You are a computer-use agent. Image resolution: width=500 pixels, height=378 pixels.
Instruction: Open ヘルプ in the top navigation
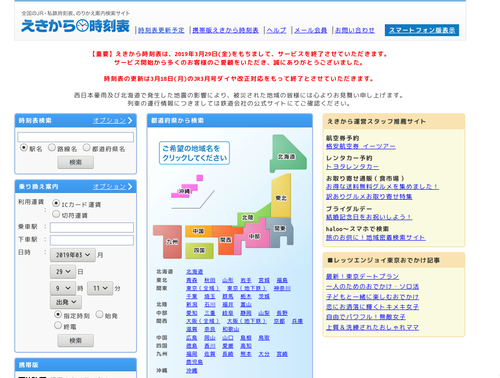tap(276, 30)
